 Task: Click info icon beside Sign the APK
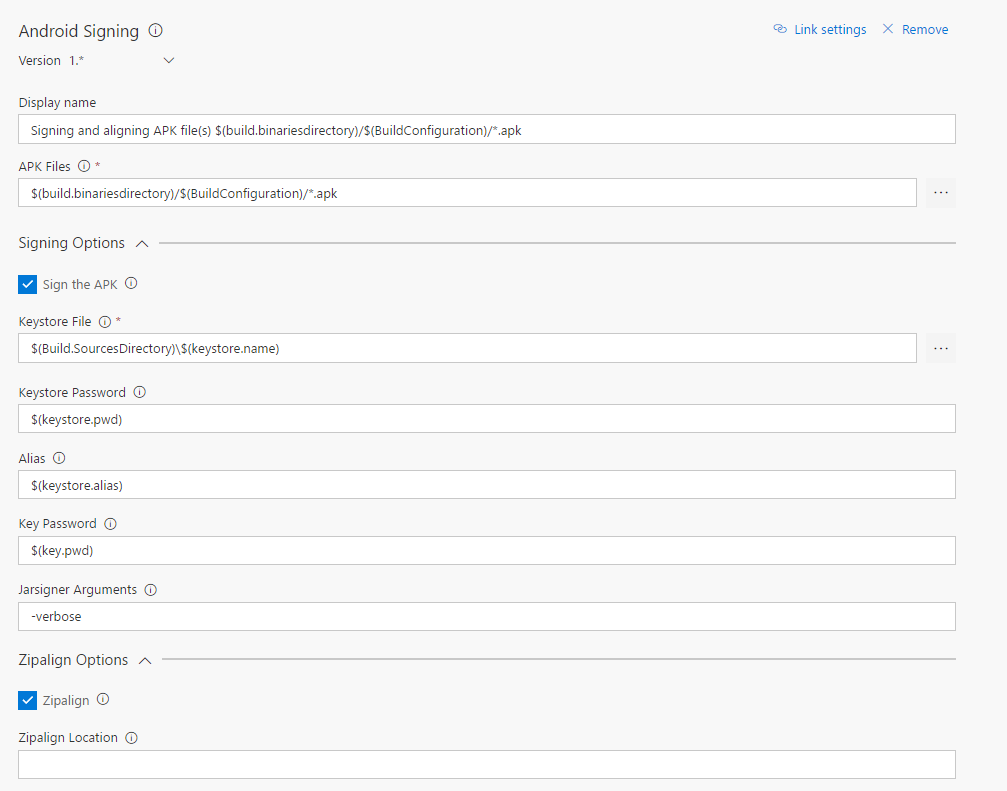click(x=131, y=284)
